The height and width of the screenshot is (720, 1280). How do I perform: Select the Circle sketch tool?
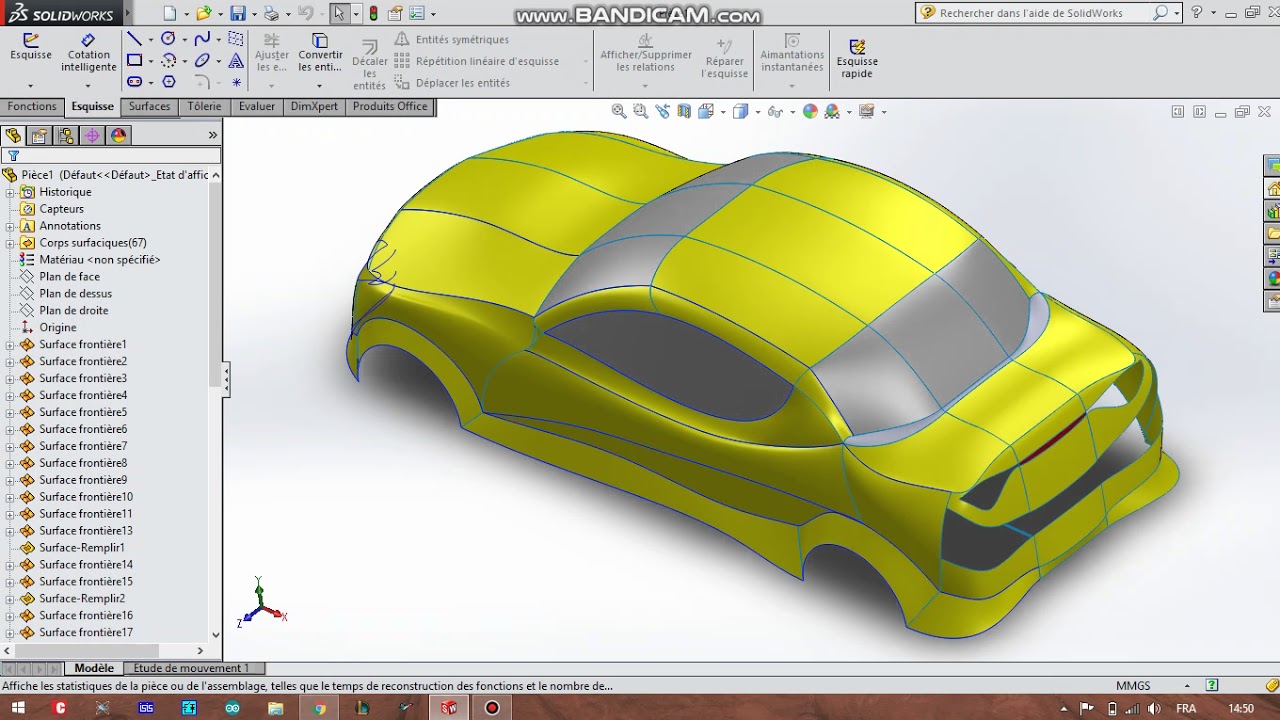click(168, 39)
